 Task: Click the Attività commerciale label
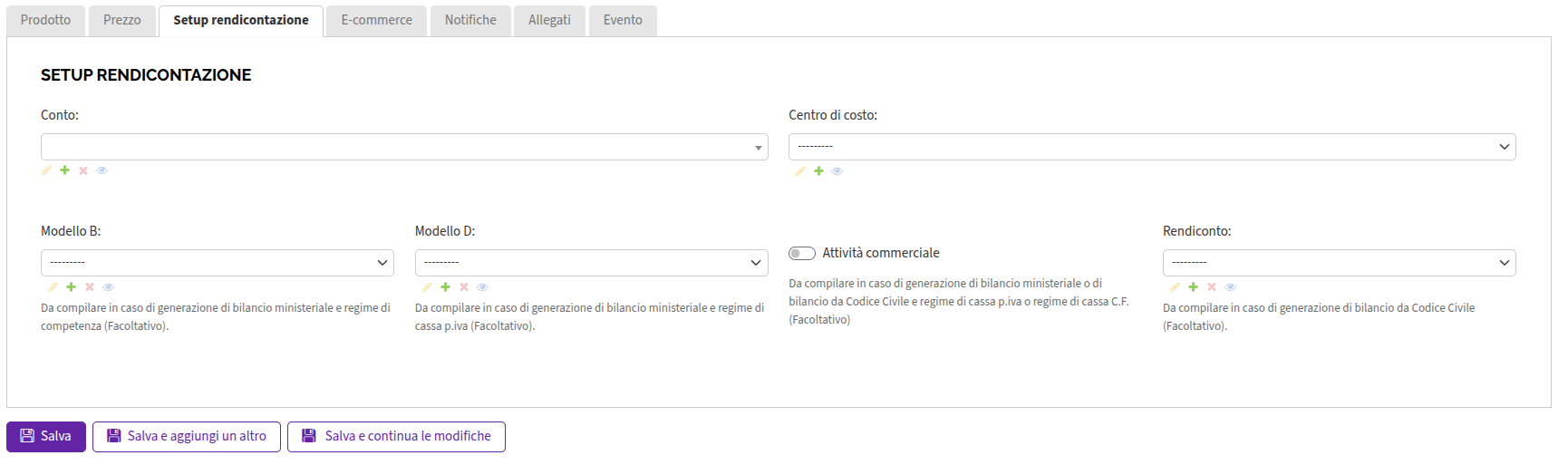(x=881, y=253)
